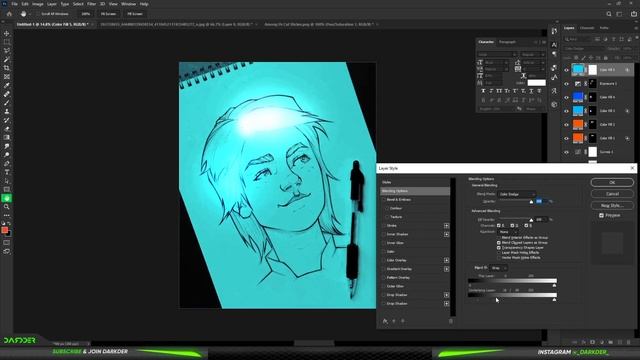Select the Gradient tool
The image size is (640, 360).
pyautogui.click(x=7, y=138)
